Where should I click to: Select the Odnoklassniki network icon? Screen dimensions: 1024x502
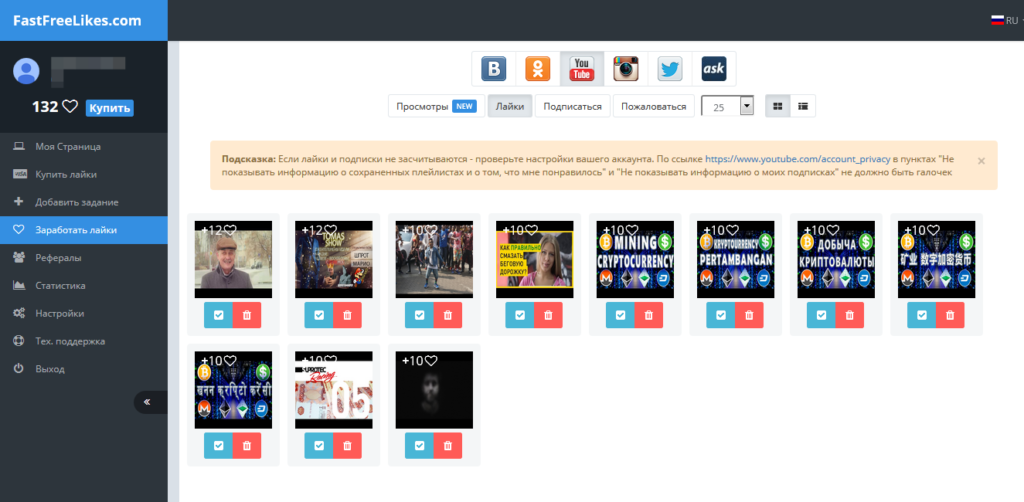pyautogui.click(x=538, y=69)
